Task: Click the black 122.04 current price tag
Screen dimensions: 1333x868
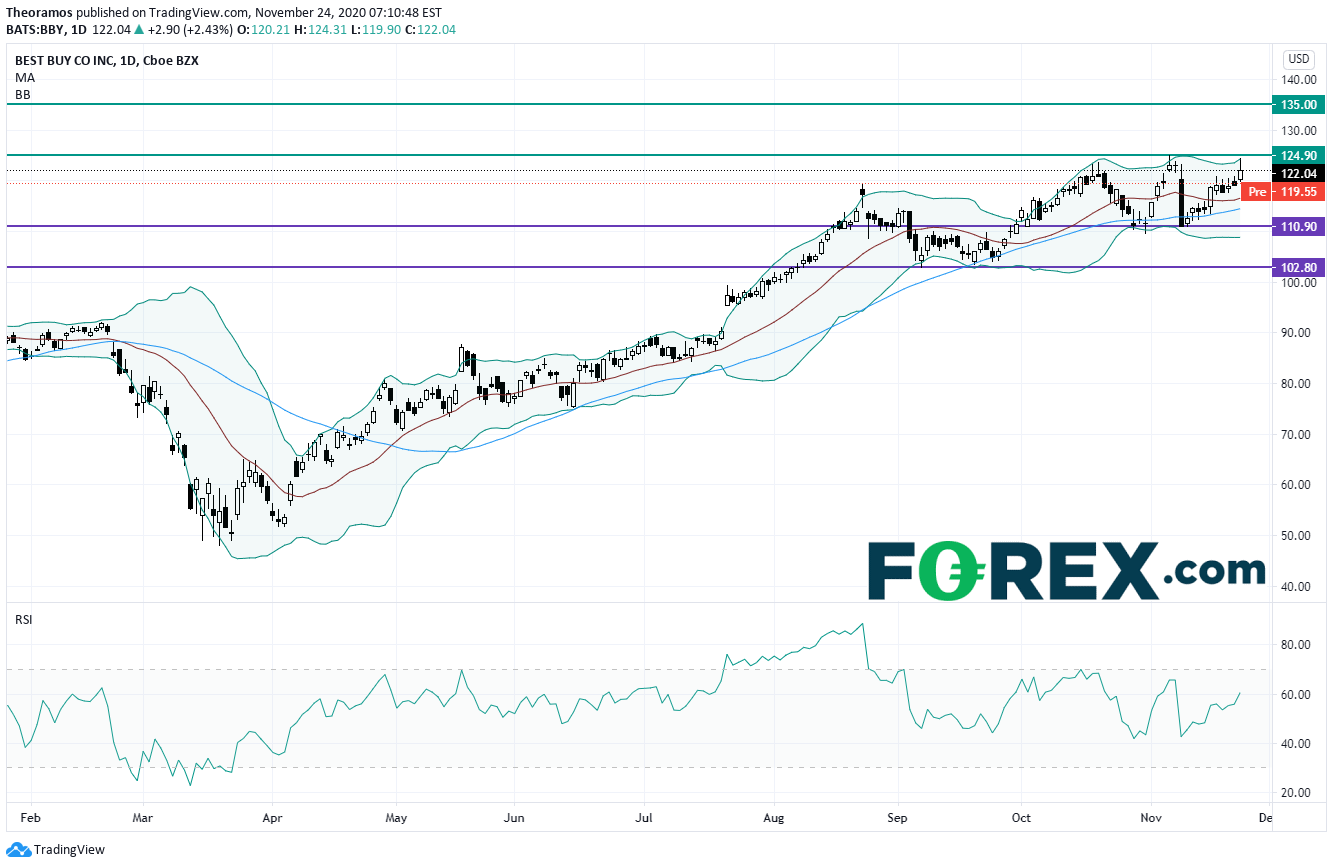Action: tap(1296, 173)
